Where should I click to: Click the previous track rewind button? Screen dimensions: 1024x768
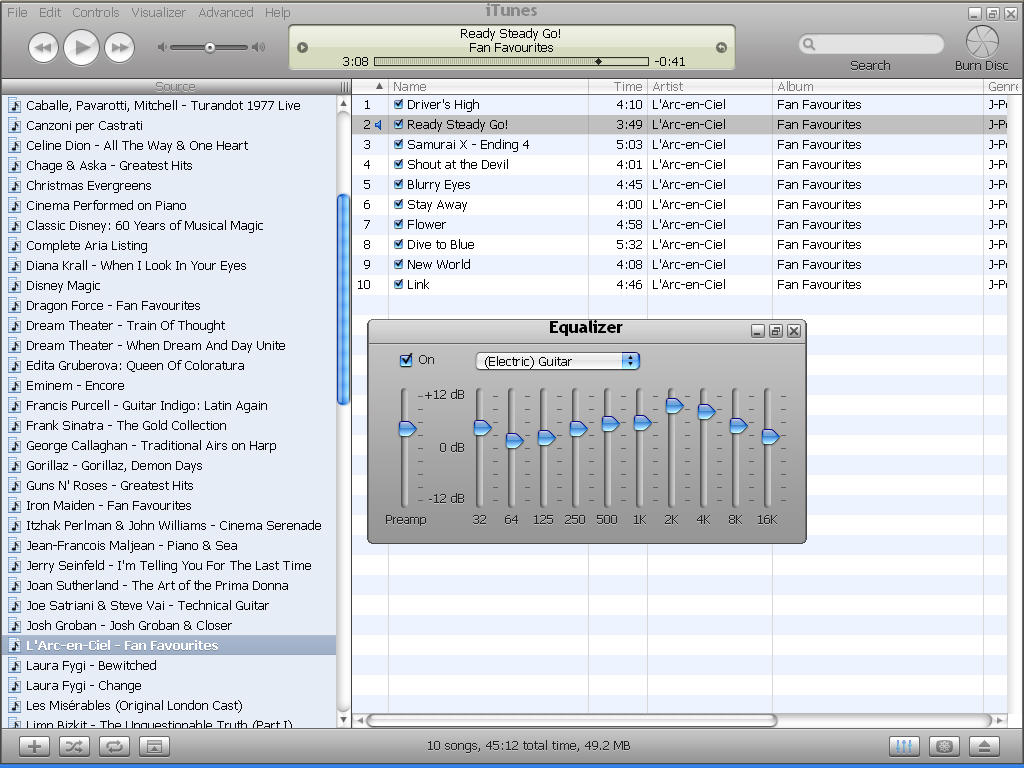click(43, 47)
